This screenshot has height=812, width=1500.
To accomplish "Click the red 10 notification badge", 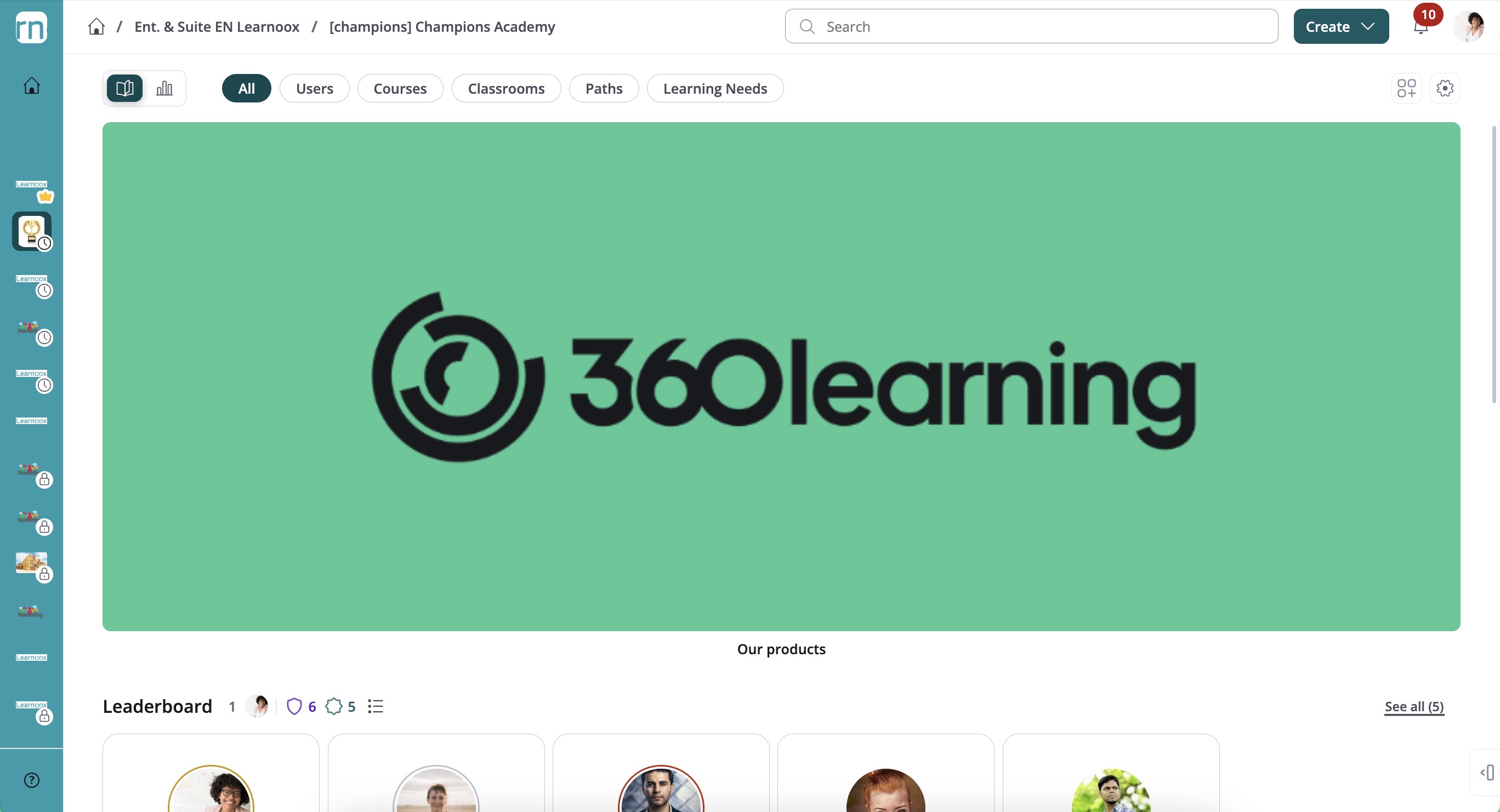I will coord(1428,15).
